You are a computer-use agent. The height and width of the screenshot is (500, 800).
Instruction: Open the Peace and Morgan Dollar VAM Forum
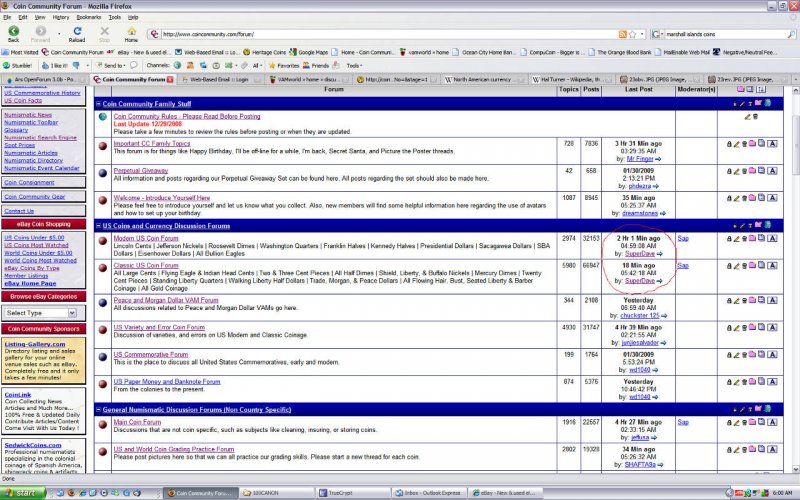[166, 300]
